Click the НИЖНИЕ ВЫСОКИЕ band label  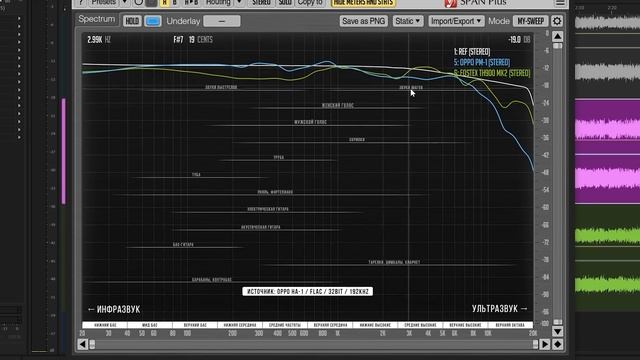click(375, 325)
